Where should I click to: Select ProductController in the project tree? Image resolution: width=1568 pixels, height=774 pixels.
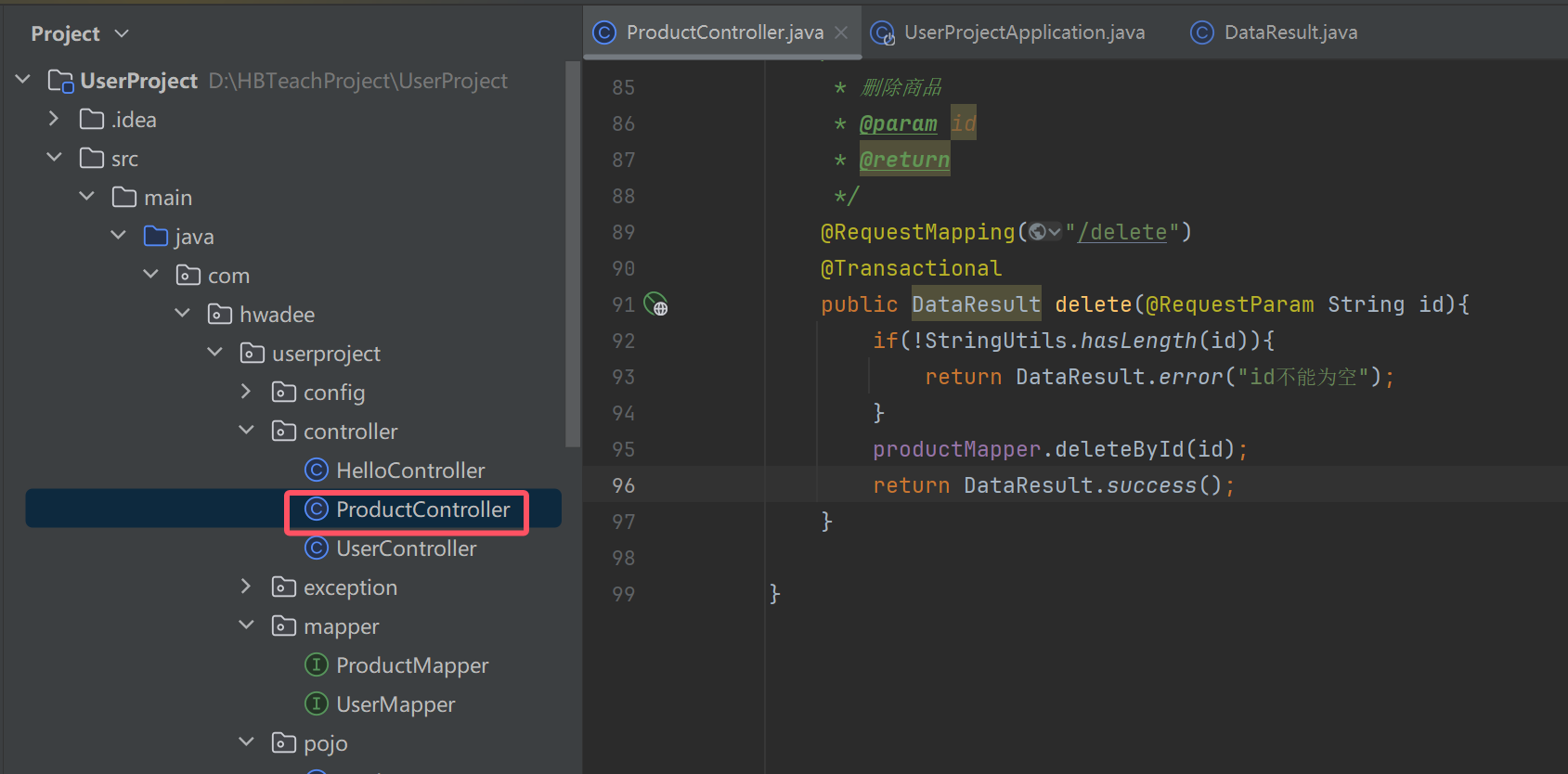coord(423,509)
